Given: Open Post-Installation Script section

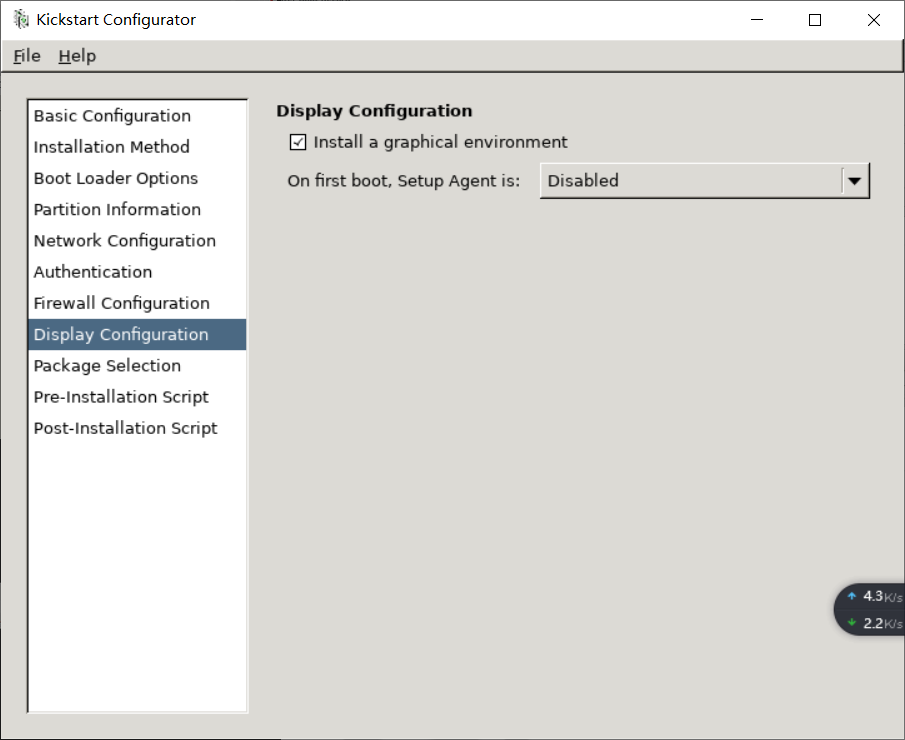Looking at the screenshot, I should tap(137, 428).
